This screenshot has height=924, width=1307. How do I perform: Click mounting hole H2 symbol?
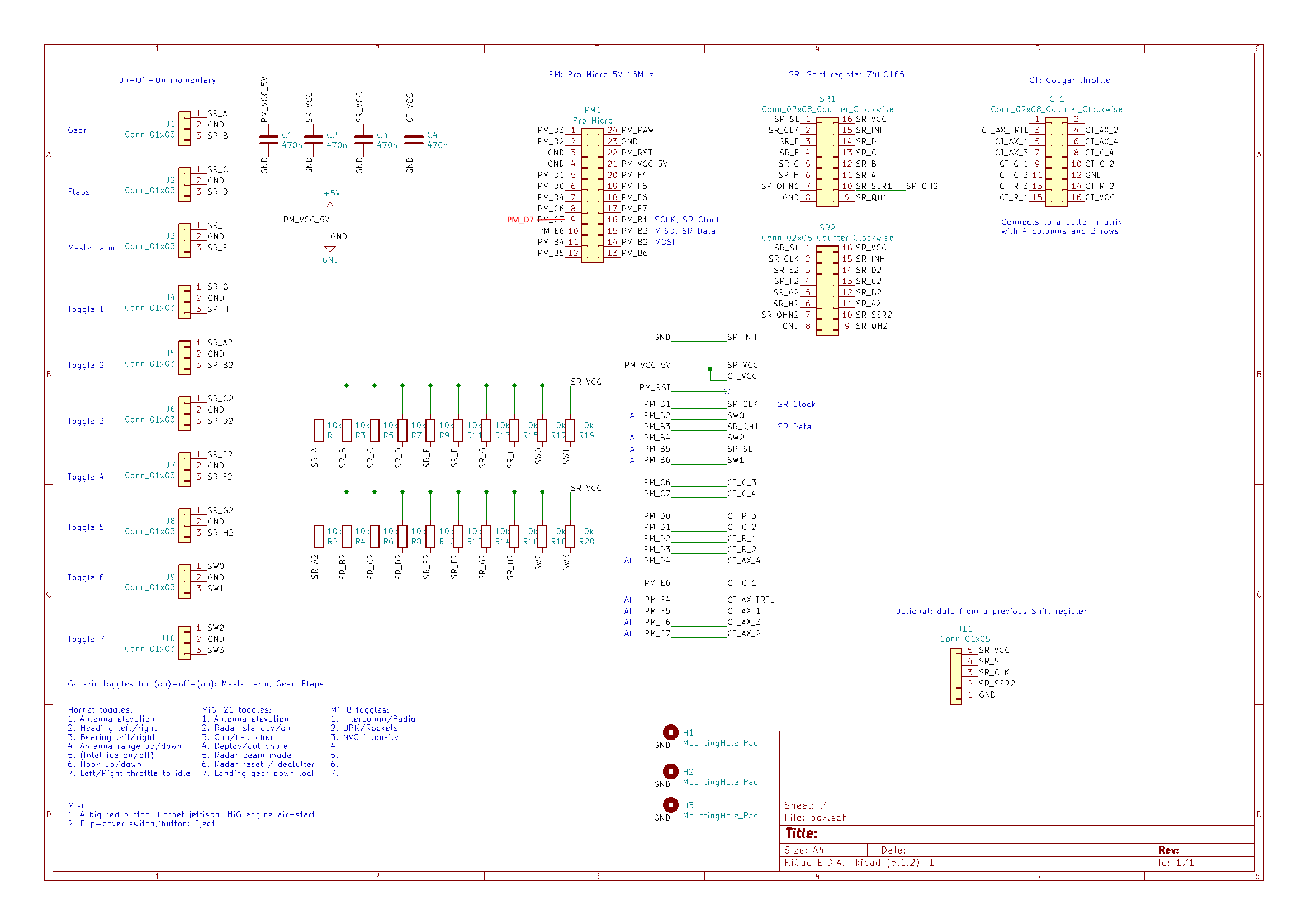click(x=671, y=771)
